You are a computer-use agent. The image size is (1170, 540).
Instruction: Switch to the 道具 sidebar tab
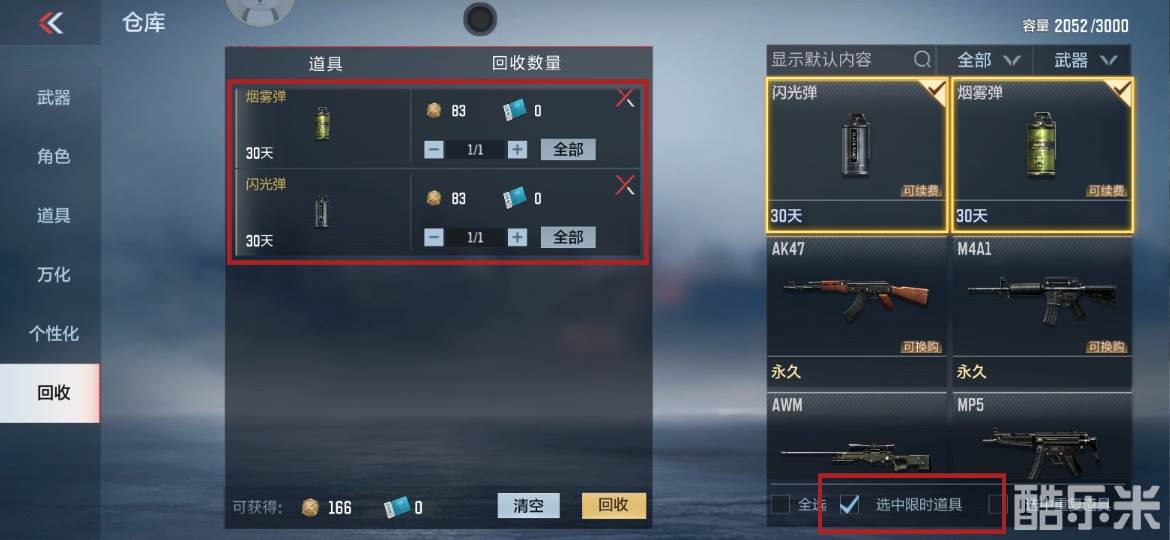click(x=54, y=216)
